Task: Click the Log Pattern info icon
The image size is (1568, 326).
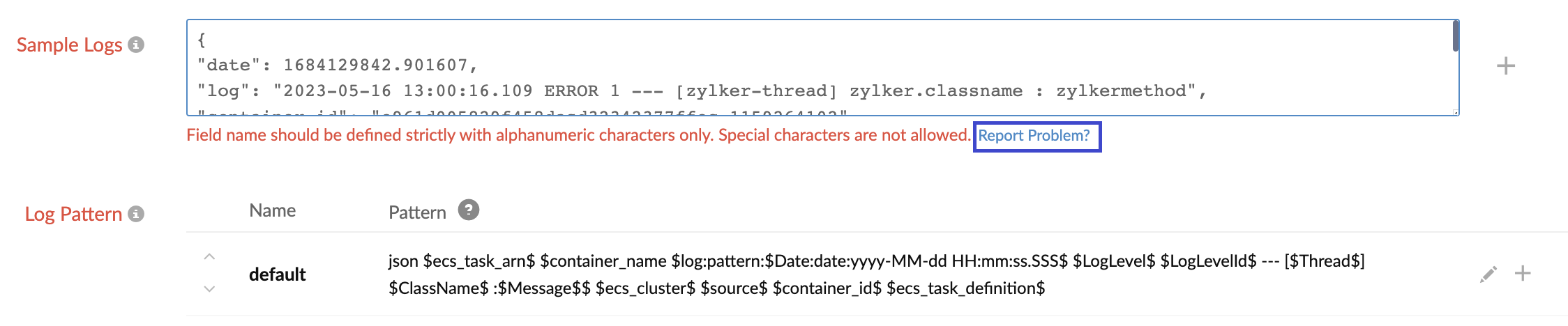Action: [137, 214]
